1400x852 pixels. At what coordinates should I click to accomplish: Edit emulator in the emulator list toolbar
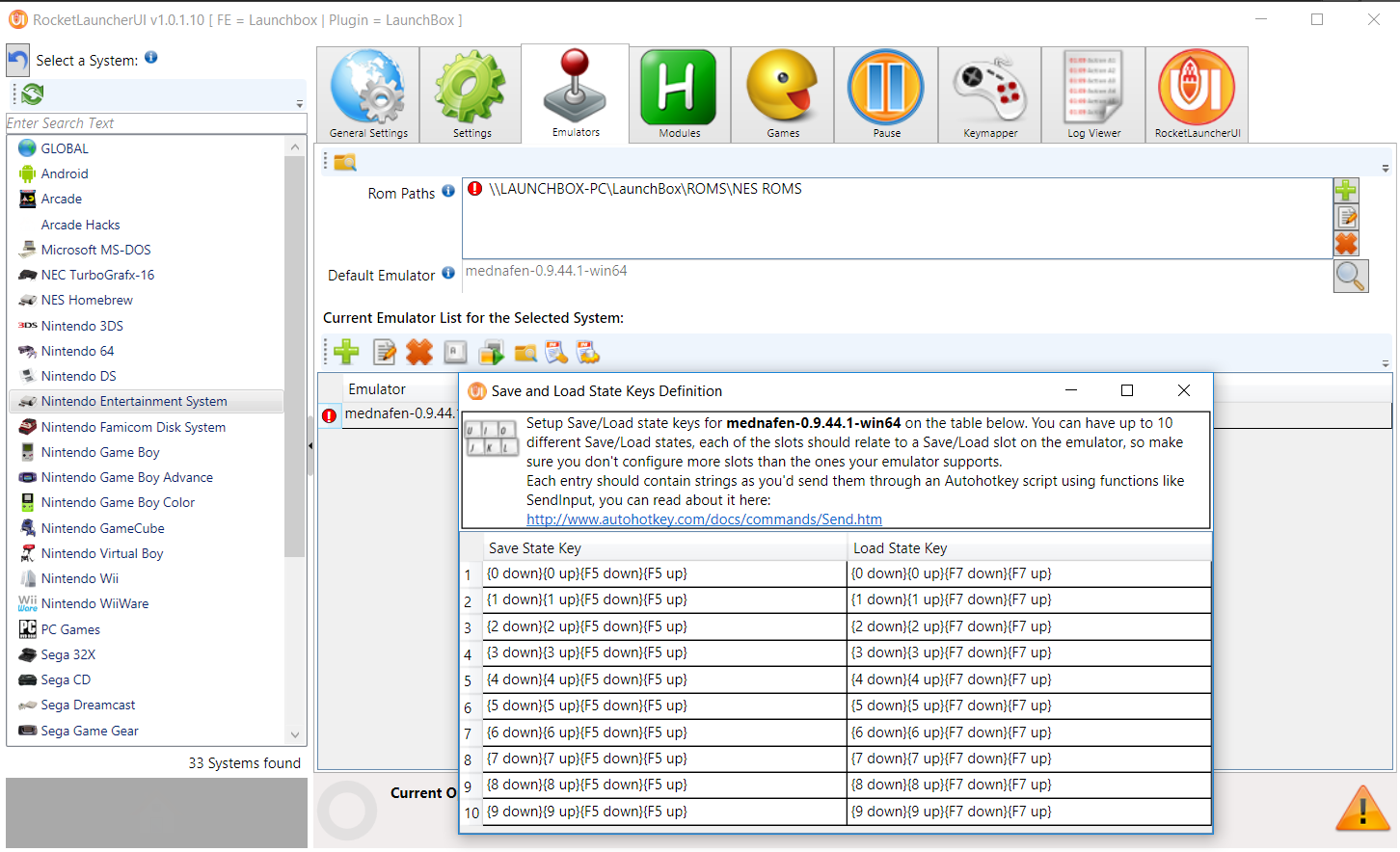(x=385, y=352)
